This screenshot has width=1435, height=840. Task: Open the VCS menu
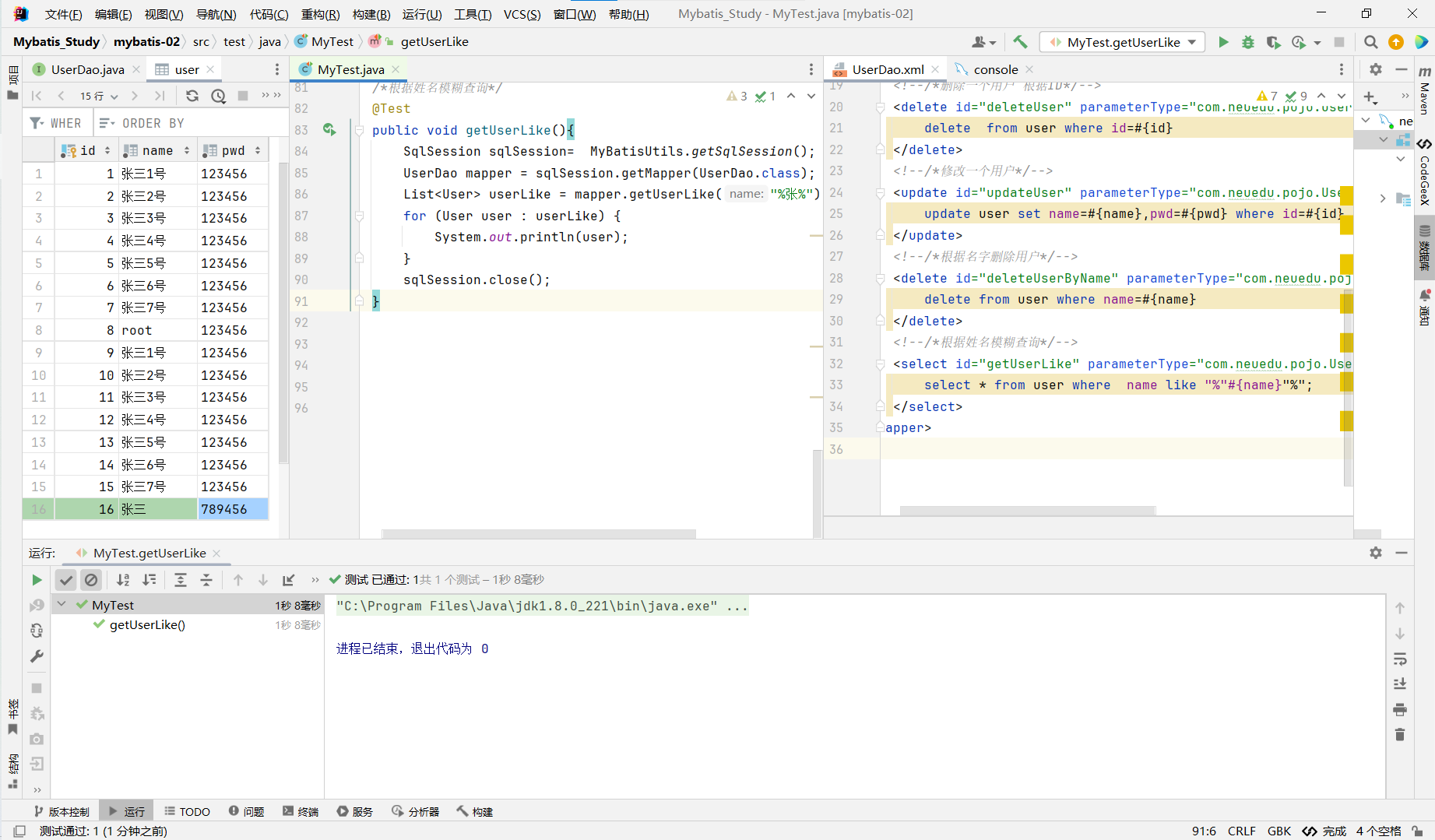521,14
